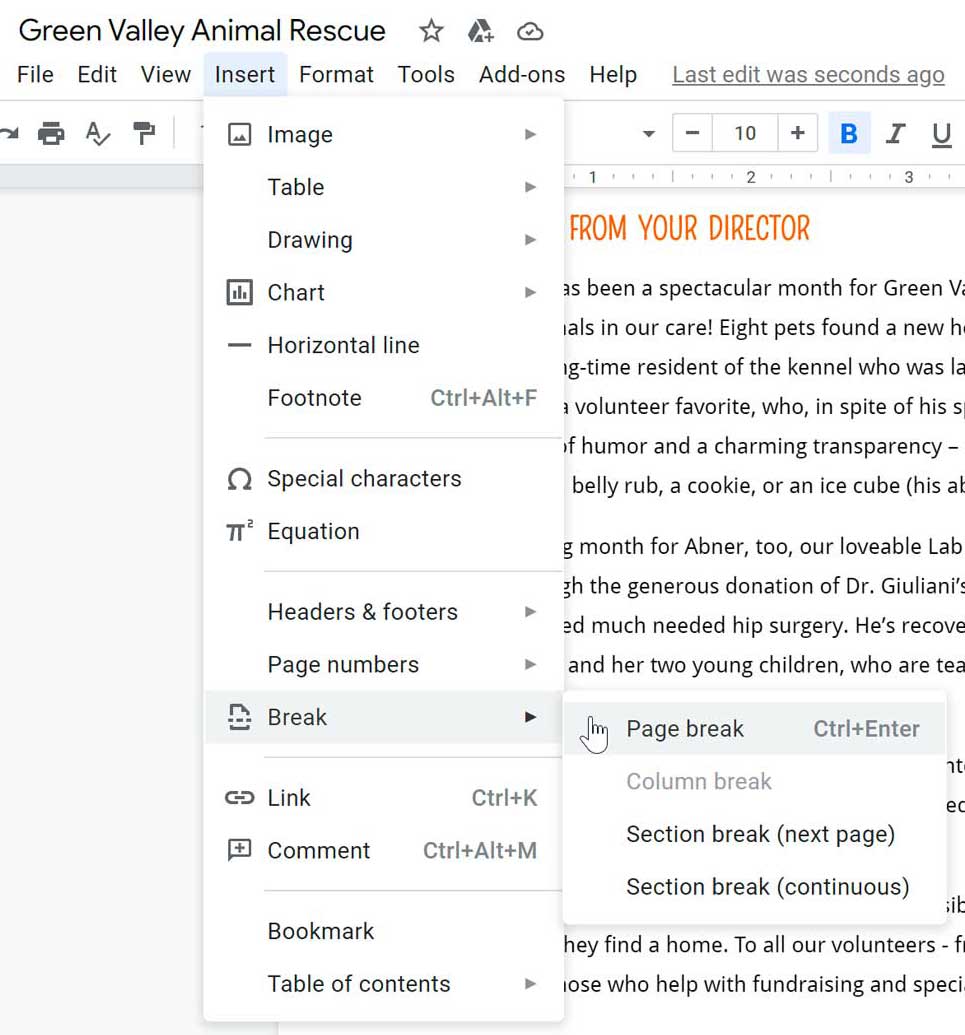Select Section break (continuous)
This screenshot has width=965, height=1035.
tap(754, 887)
